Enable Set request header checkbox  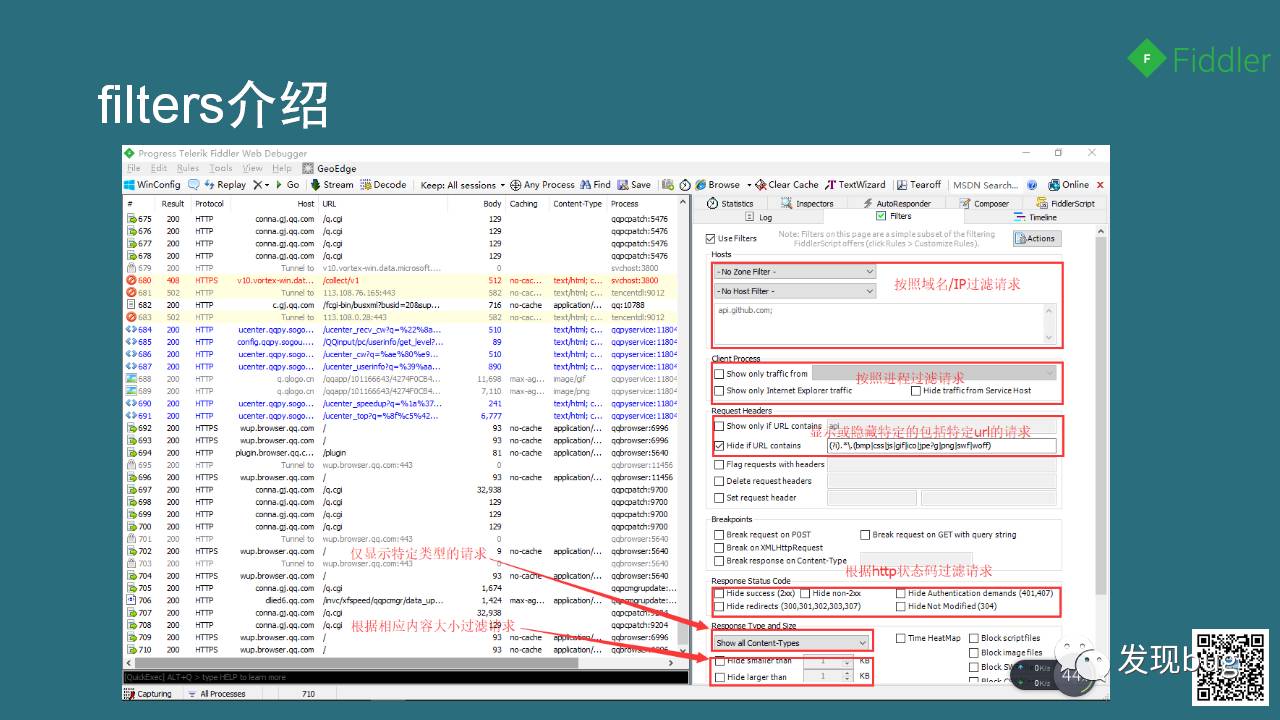(719, 497)
